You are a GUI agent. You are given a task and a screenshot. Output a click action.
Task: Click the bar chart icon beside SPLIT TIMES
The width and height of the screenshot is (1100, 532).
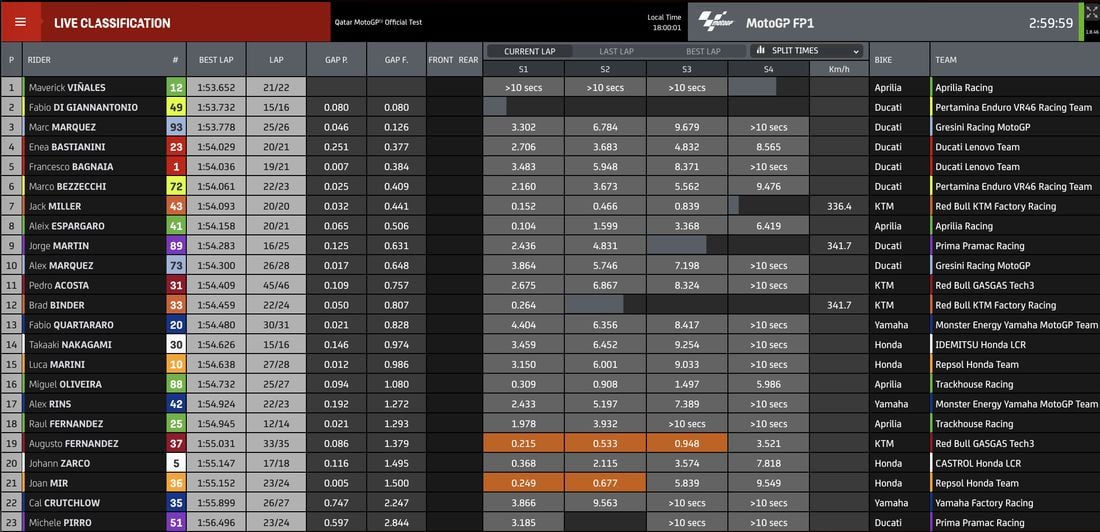pos(760,51)
